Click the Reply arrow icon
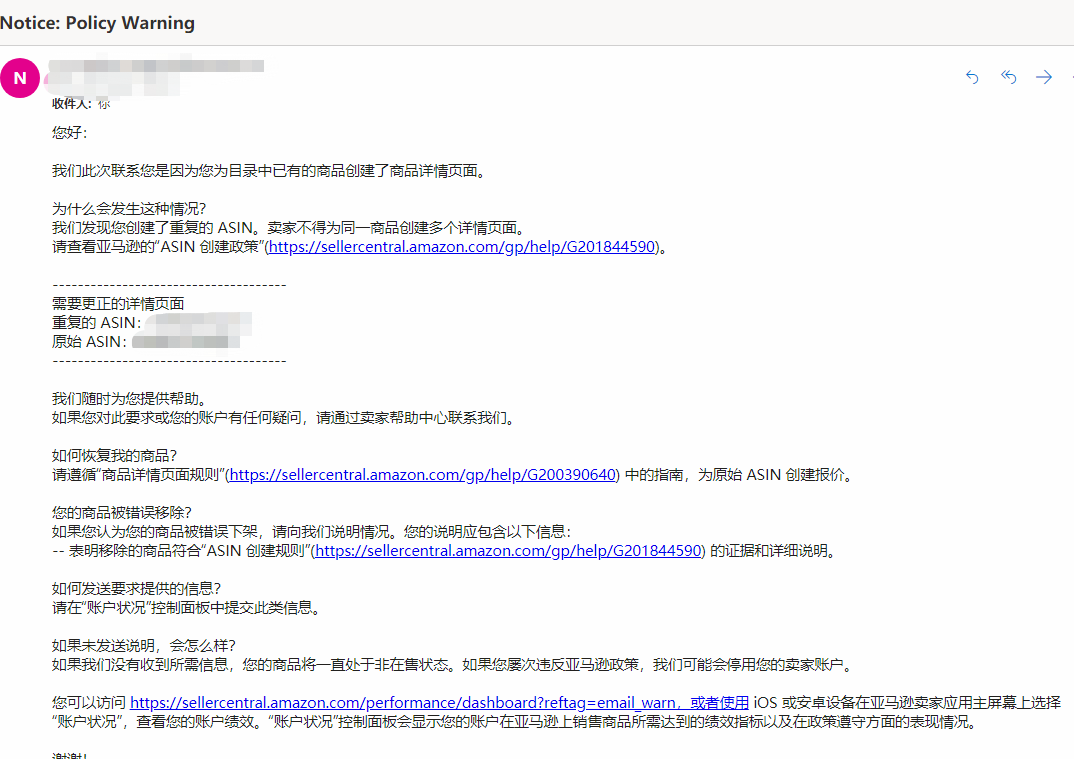Viewport: 1074px width, 759px height. click(x=971, y=77)
